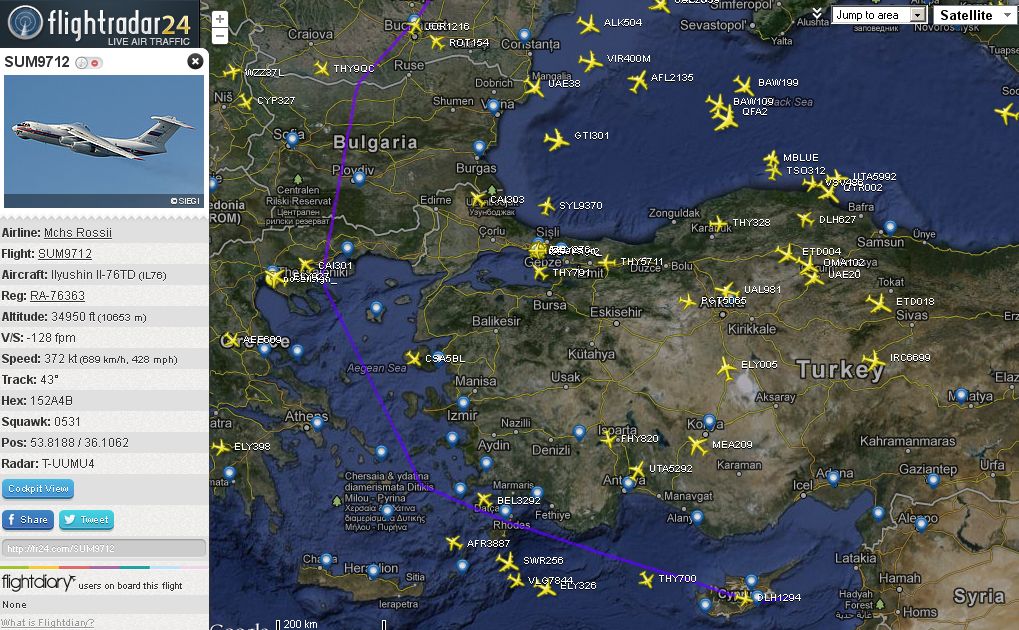Select the THY700 aircraft icon
The image size is (1019, 630).
point(646,579)
